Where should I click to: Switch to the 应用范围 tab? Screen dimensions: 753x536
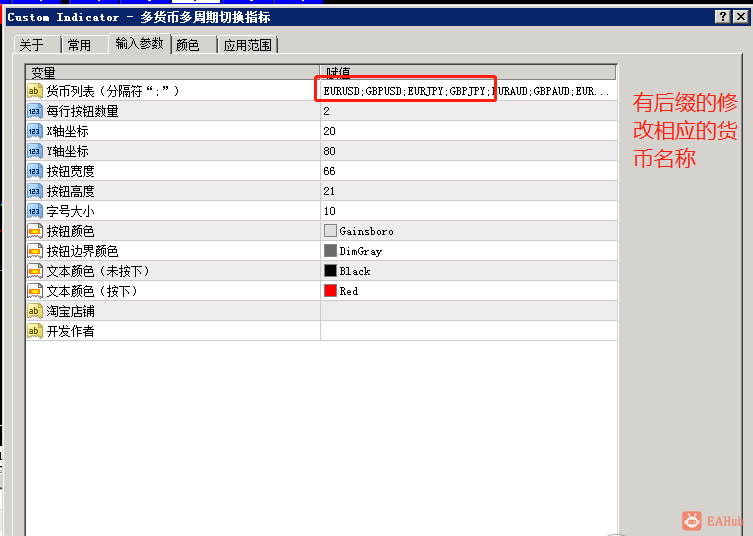click(x=248, y=45)
